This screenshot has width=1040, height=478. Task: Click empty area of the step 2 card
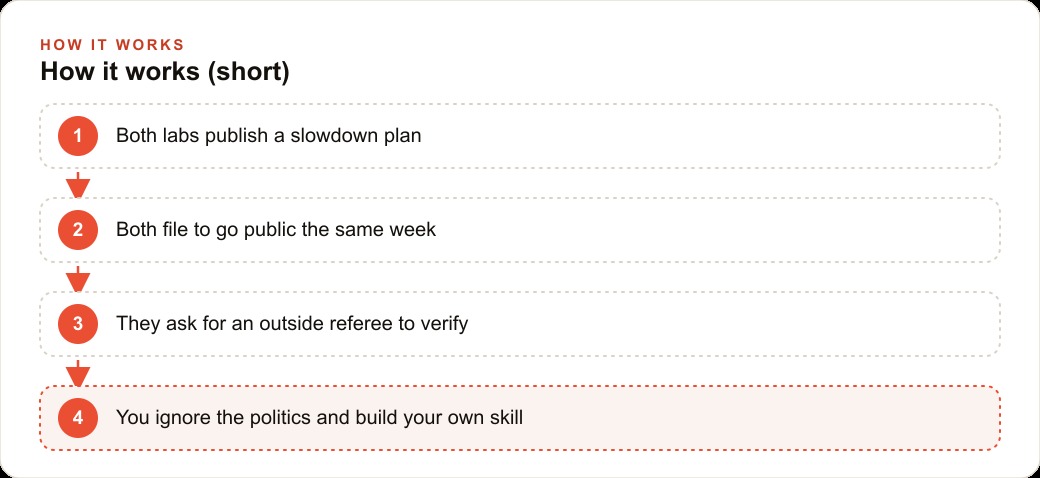point(716,230)
